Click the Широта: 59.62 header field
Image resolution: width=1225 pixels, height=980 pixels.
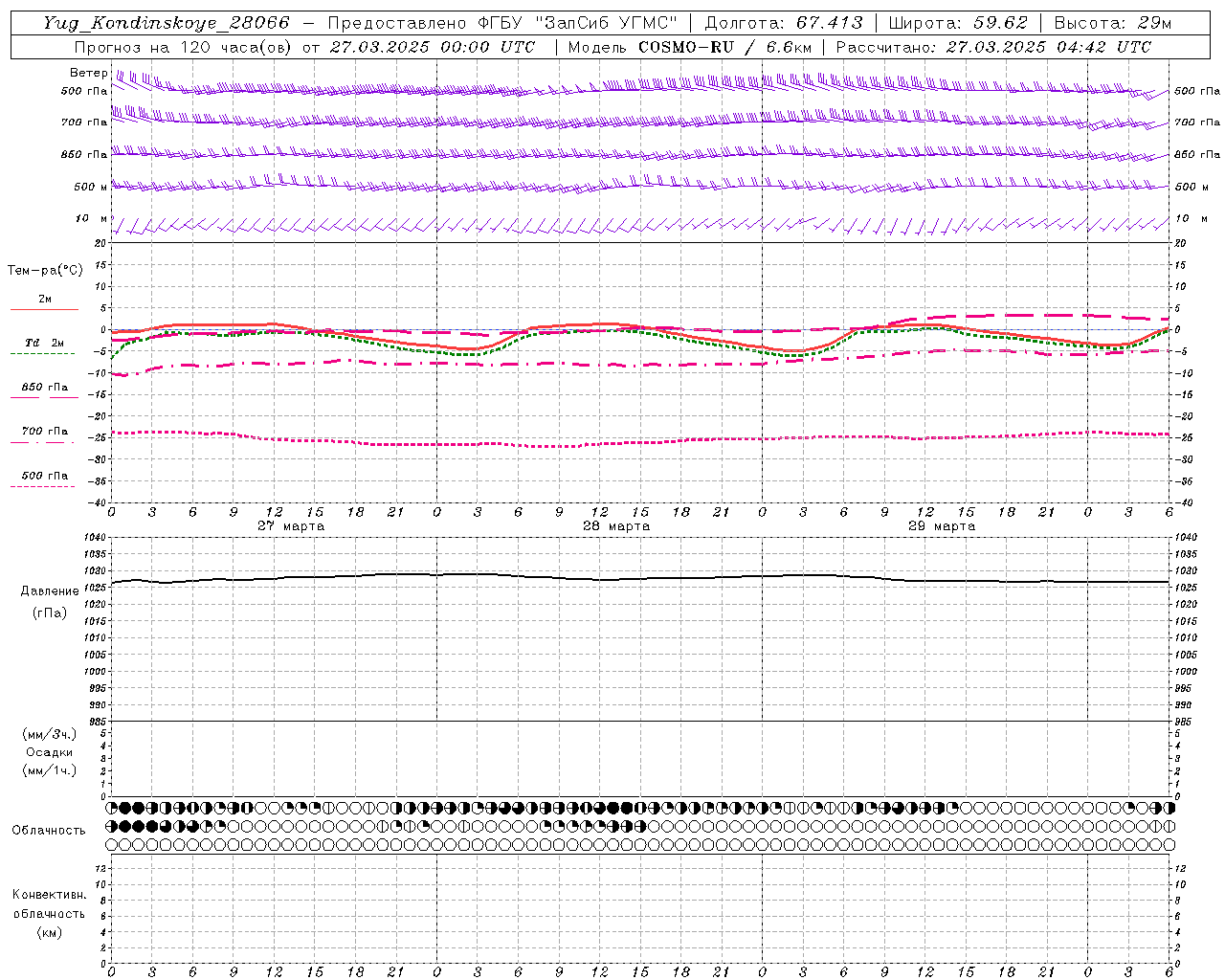[x=958, y=23]
